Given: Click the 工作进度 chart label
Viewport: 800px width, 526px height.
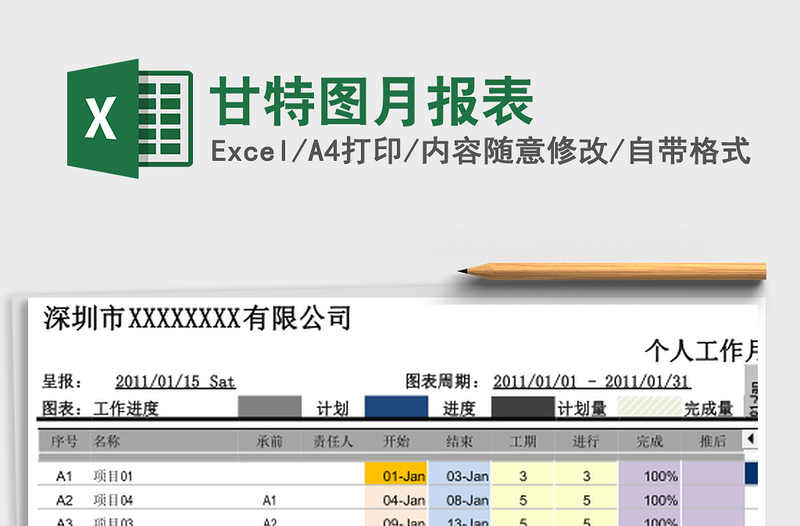Looking at the screenshot, I should tap(126, 408).
